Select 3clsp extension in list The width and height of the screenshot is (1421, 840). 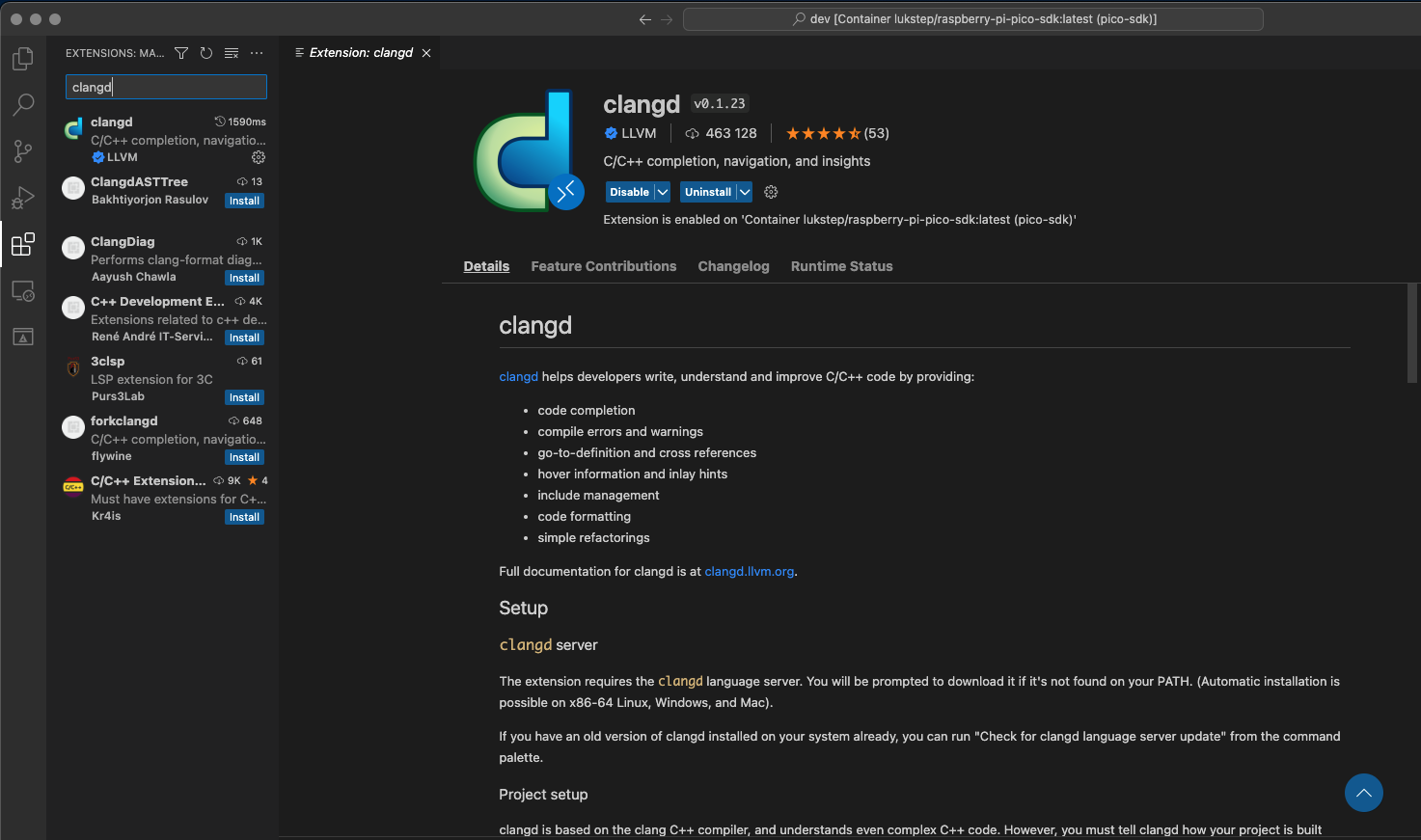163,379
